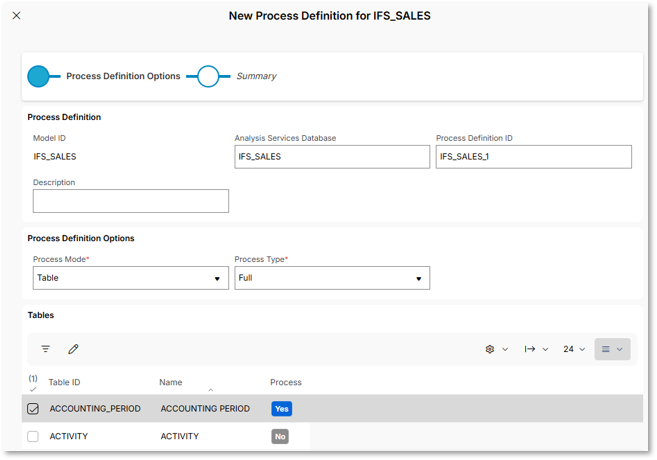Screen dimensions: 657x460
Task: Toggle the select-all rows checkmark header
Action: tap(33, 389)
